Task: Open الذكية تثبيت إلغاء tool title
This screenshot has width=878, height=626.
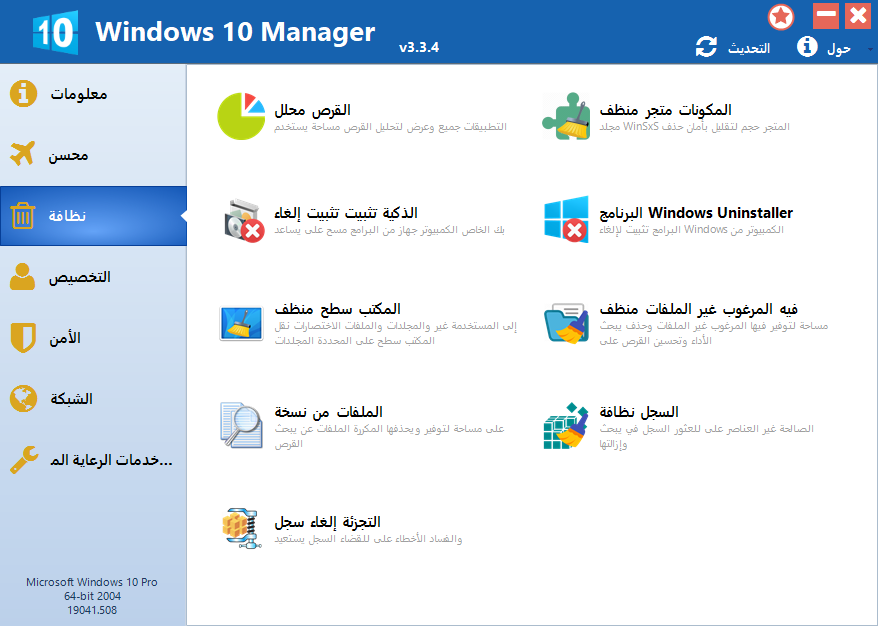Action: coord(345,213)
